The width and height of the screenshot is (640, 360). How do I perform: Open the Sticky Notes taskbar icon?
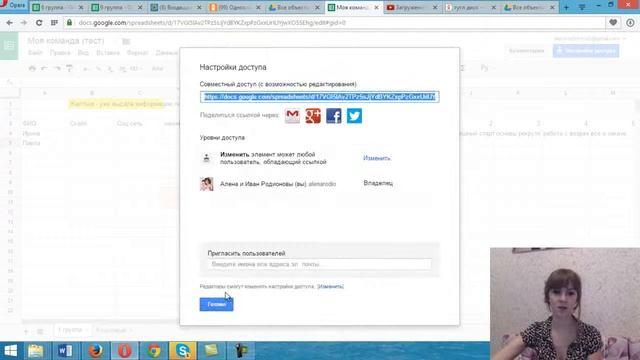click(211, 351)
